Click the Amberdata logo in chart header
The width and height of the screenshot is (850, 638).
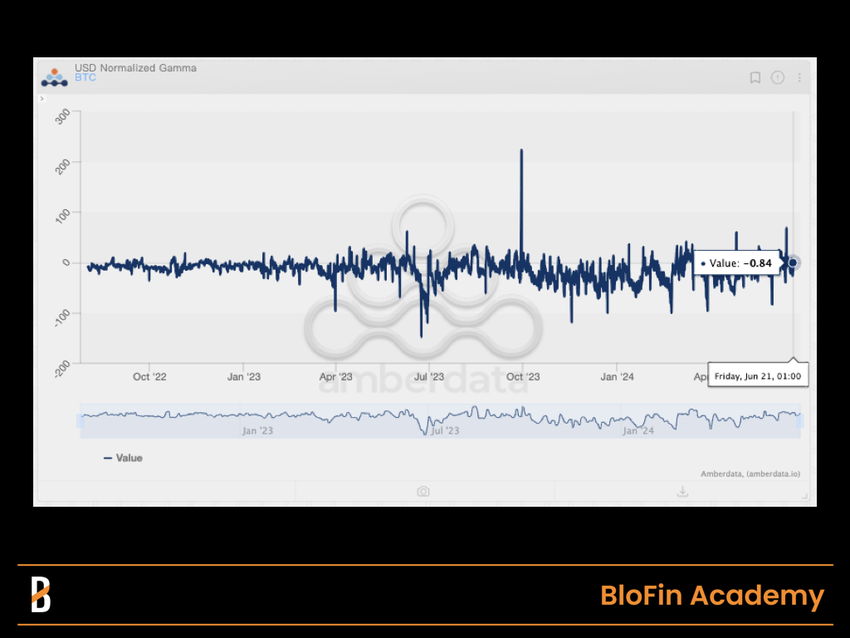click(x=54, y=78)
